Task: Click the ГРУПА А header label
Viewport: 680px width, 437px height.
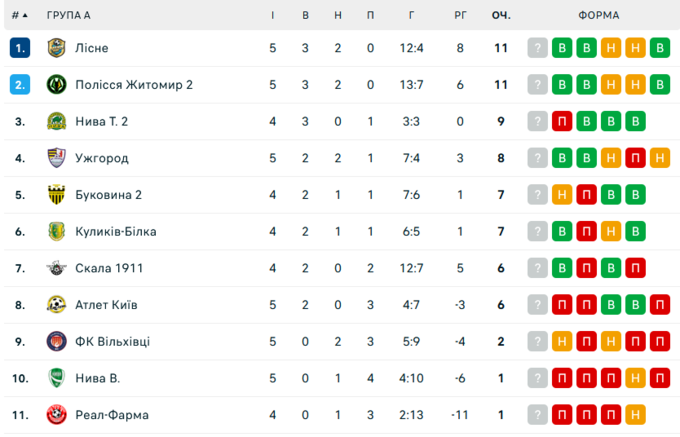Action: pyautogui.click(x=68, y=15)
